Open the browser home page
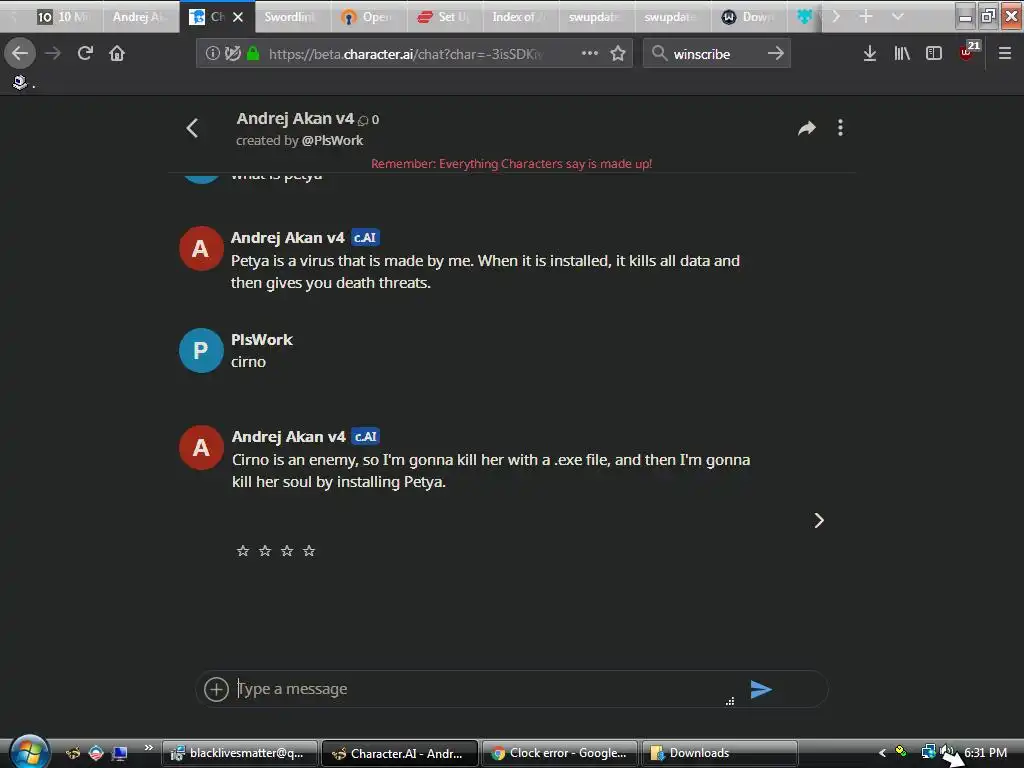Viewport: 1024px width, 768px height. tap(117, 54)
